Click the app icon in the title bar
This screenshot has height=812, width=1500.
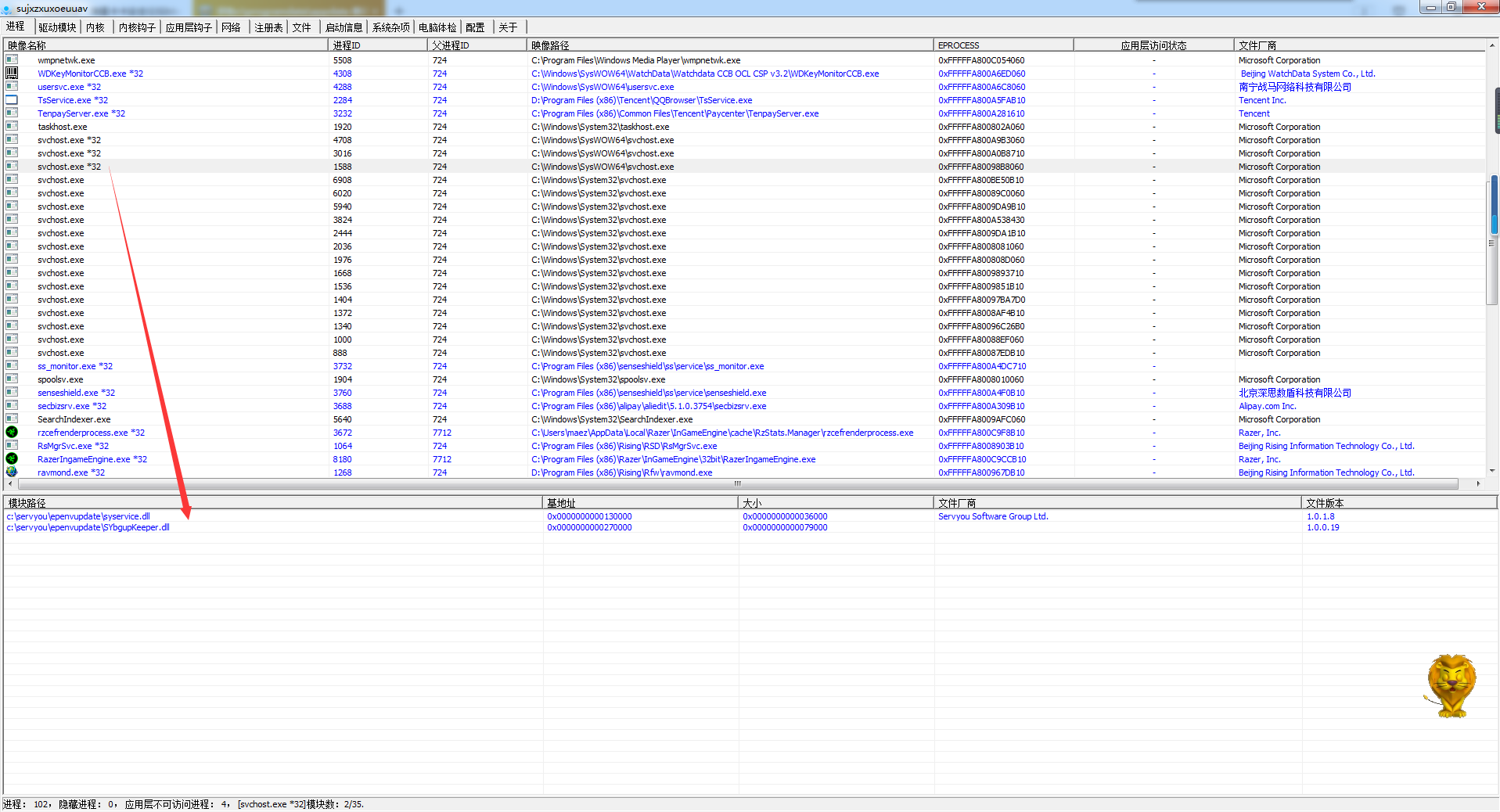tap(7, 9)
